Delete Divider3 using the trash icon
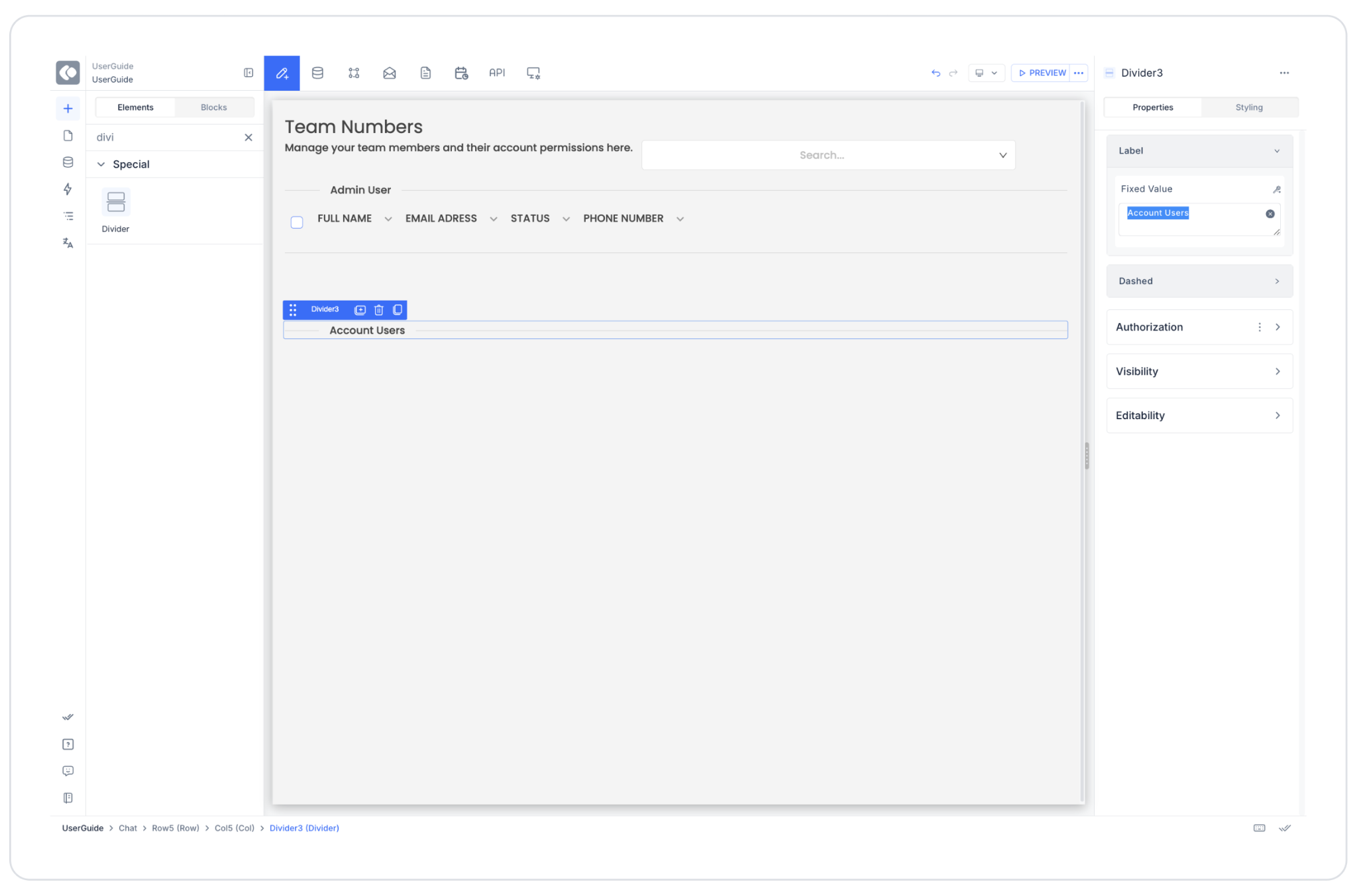The image size is (1357, 896). [x=379, y=310]
